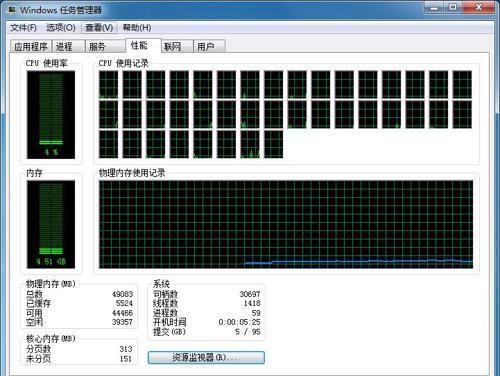Image resolution: width=500 pixels, height=376 pixels.
Task: Switch to the 用户 tab
Action: [x=209, y=46]
